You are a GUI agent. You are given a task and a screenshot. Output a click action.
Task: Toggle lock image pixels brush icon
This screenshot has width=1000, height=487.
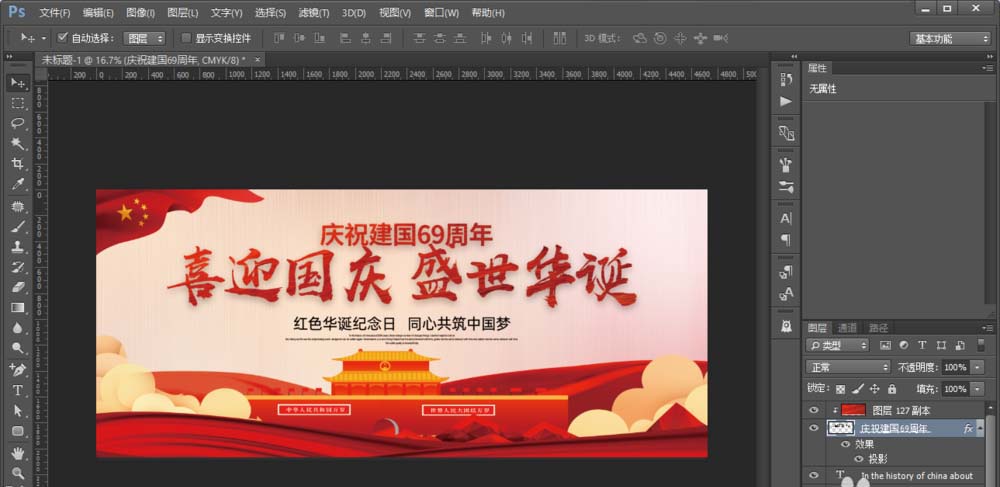tap(858, 388)
